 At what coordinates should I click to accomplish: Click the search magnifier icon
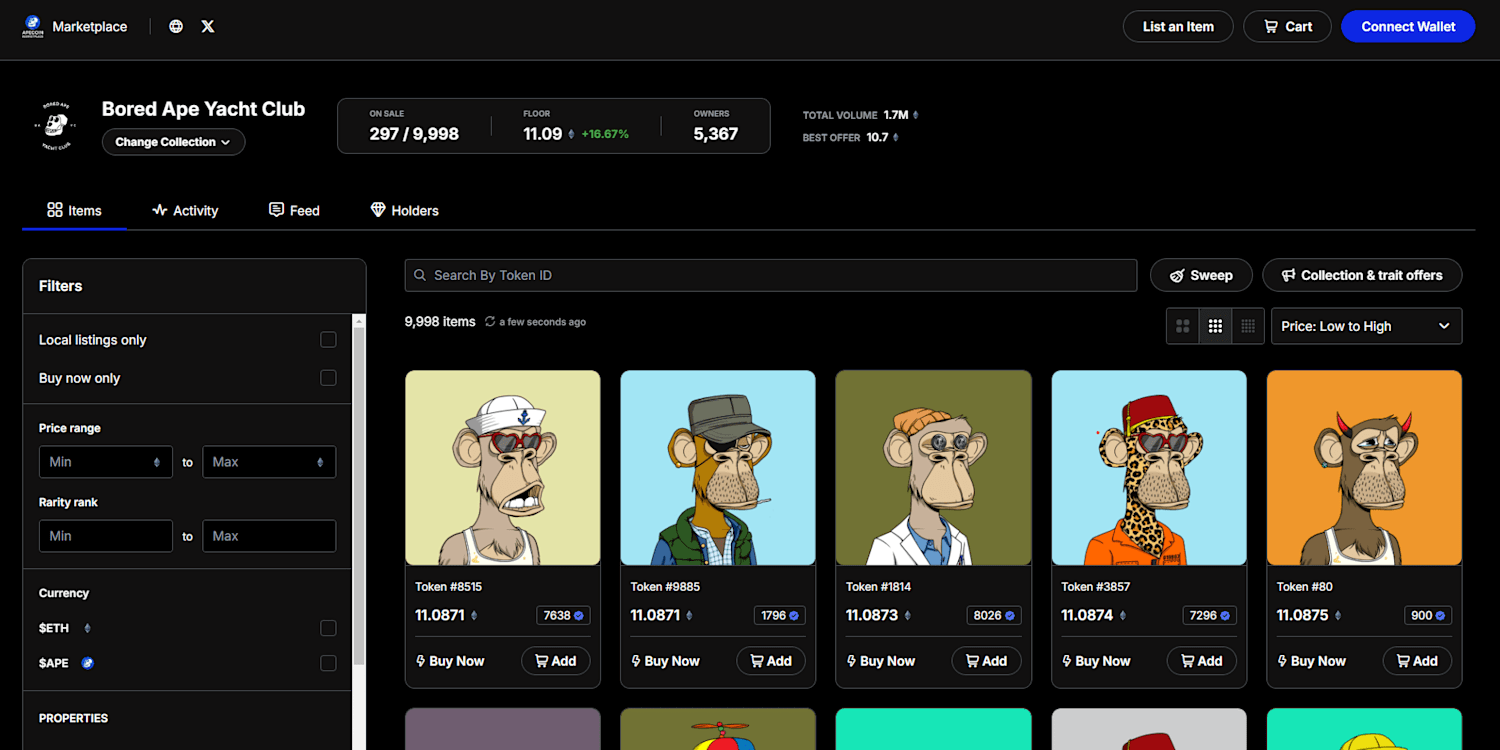pyautogui.click(x=421, y=275)
